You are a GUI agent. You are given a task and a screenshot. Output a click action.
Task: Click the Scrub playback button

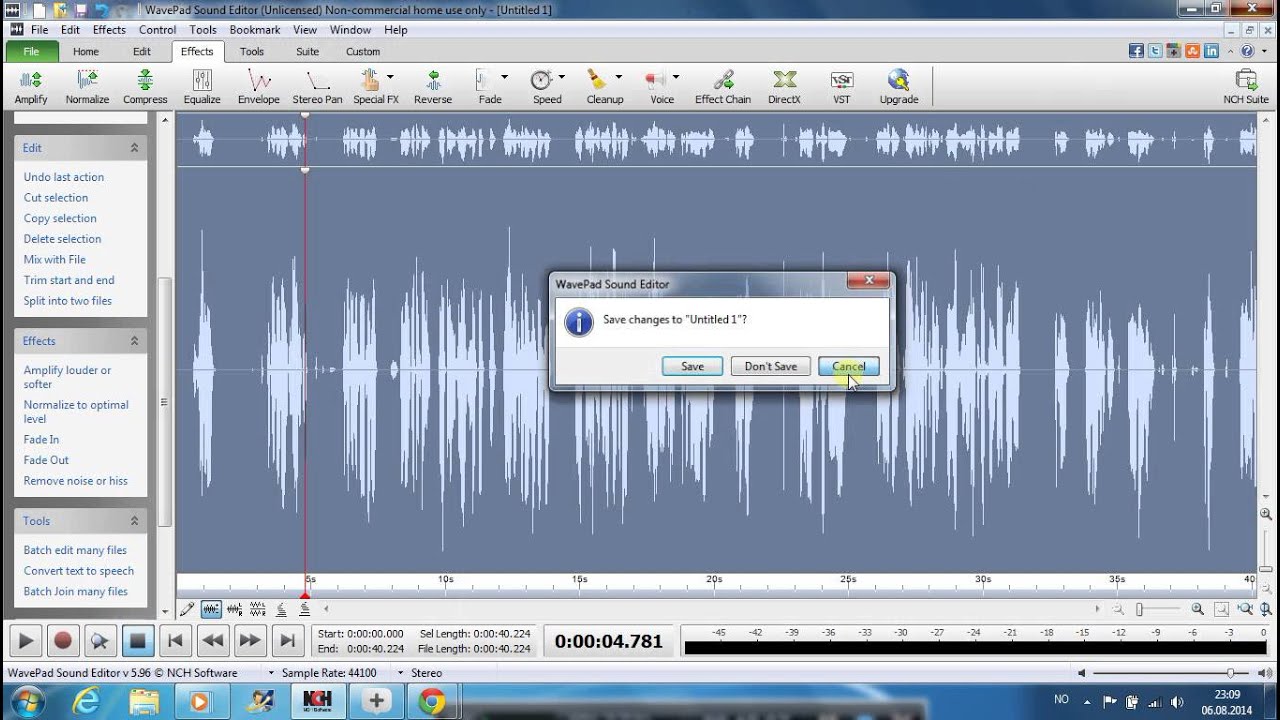pyautogui.click(x=100, y=641)
